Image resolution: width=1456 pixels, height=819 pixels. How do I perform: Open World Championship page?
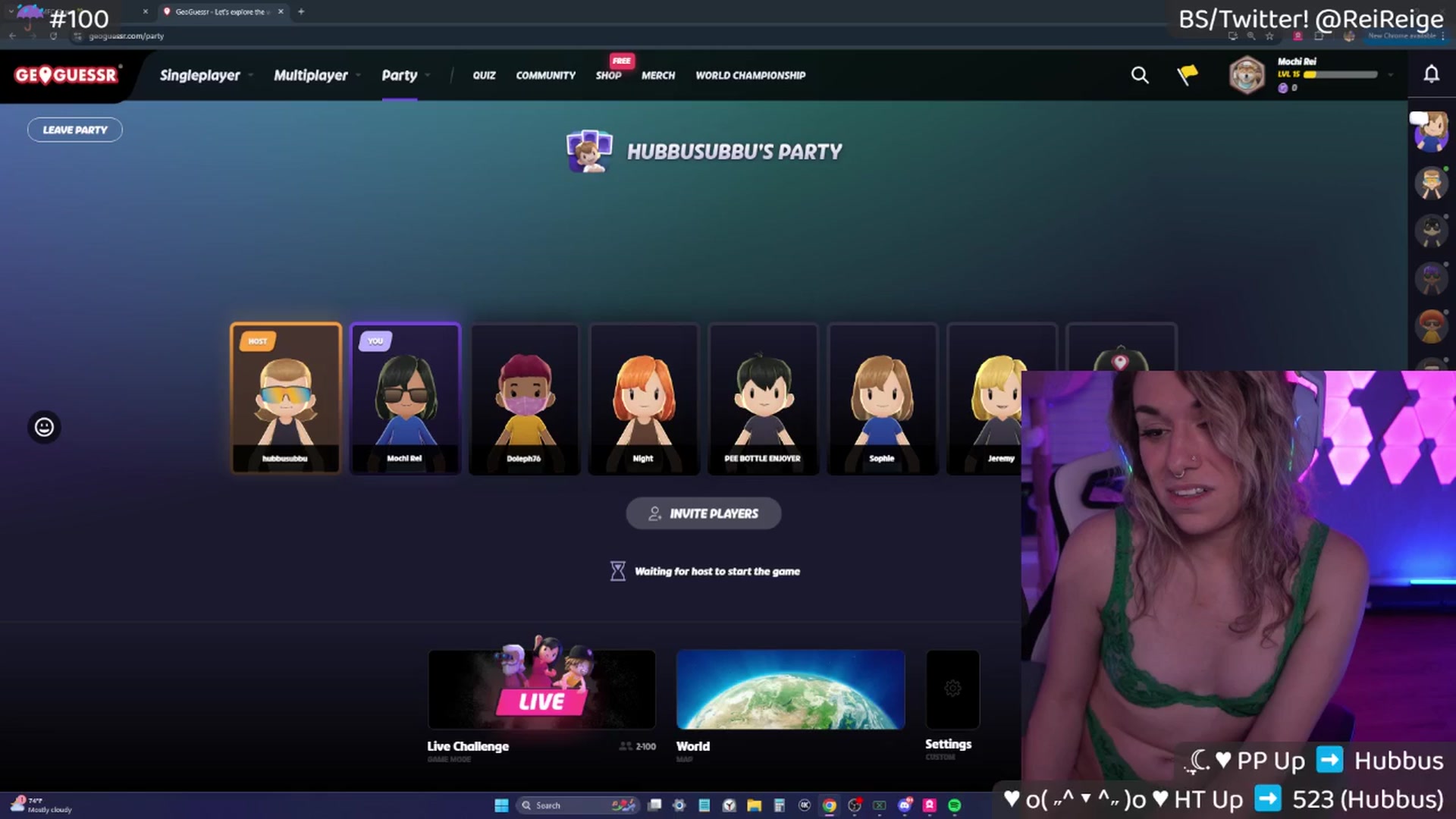(x=750, y=75)
